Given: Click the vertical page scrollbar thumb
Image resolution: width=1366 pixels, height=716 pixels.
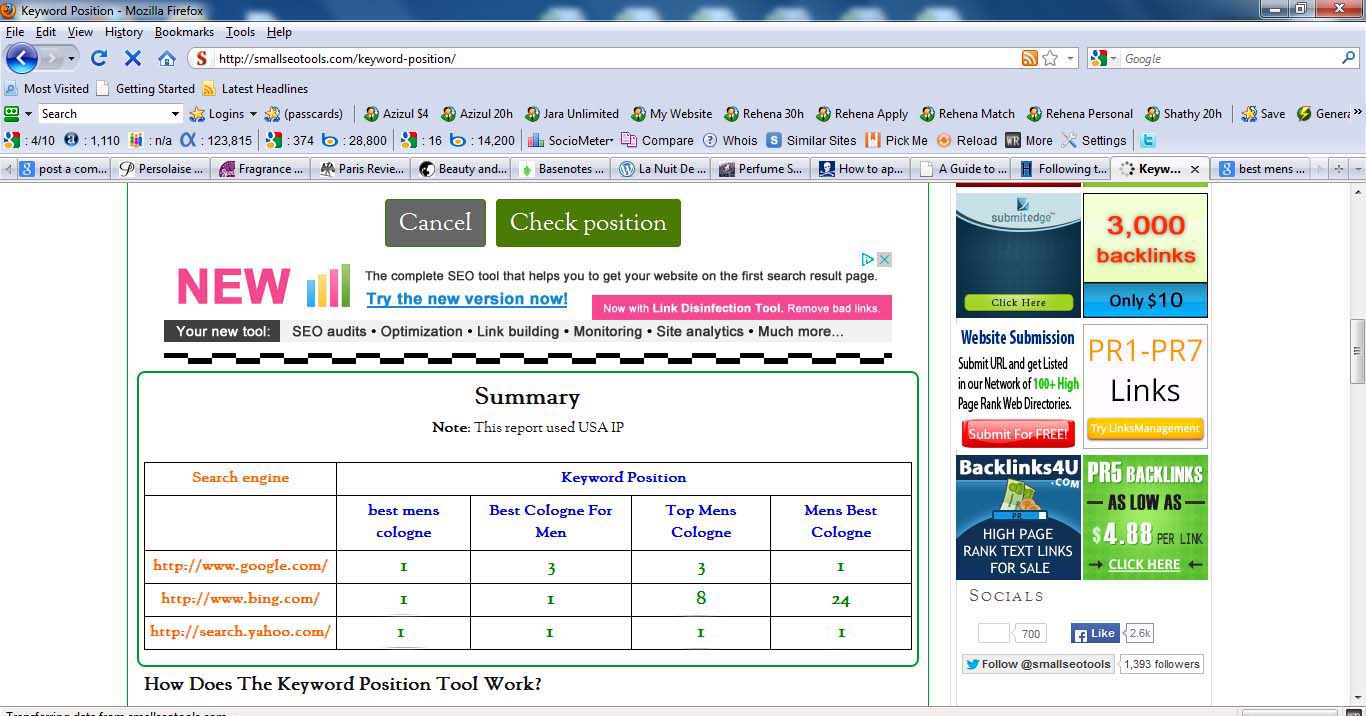Looking at the screenshot, I should pos(1357,351).
